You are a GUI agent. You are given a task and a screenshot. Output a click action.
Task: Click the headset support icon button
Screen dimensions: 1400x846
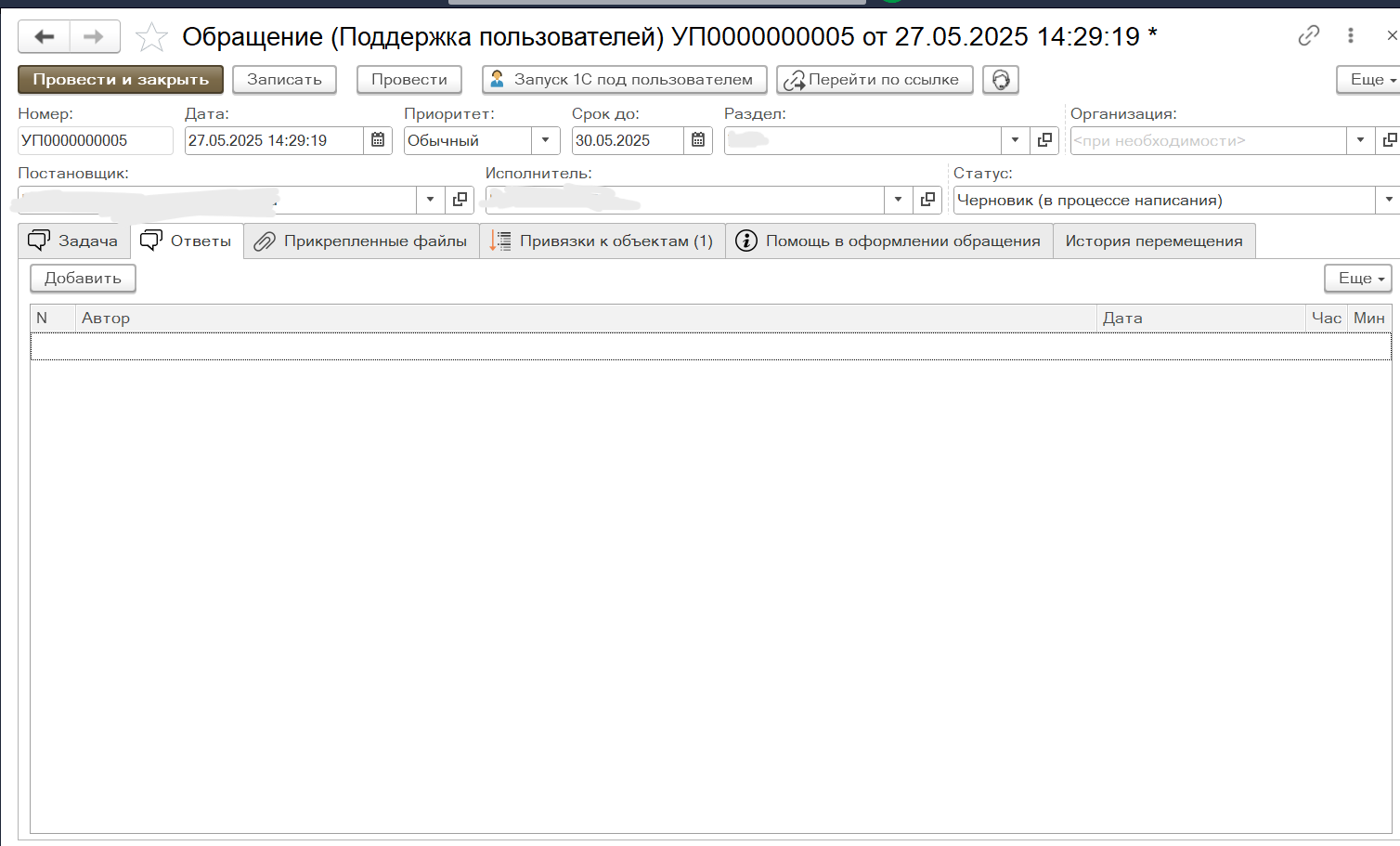tap(1000, 80)
